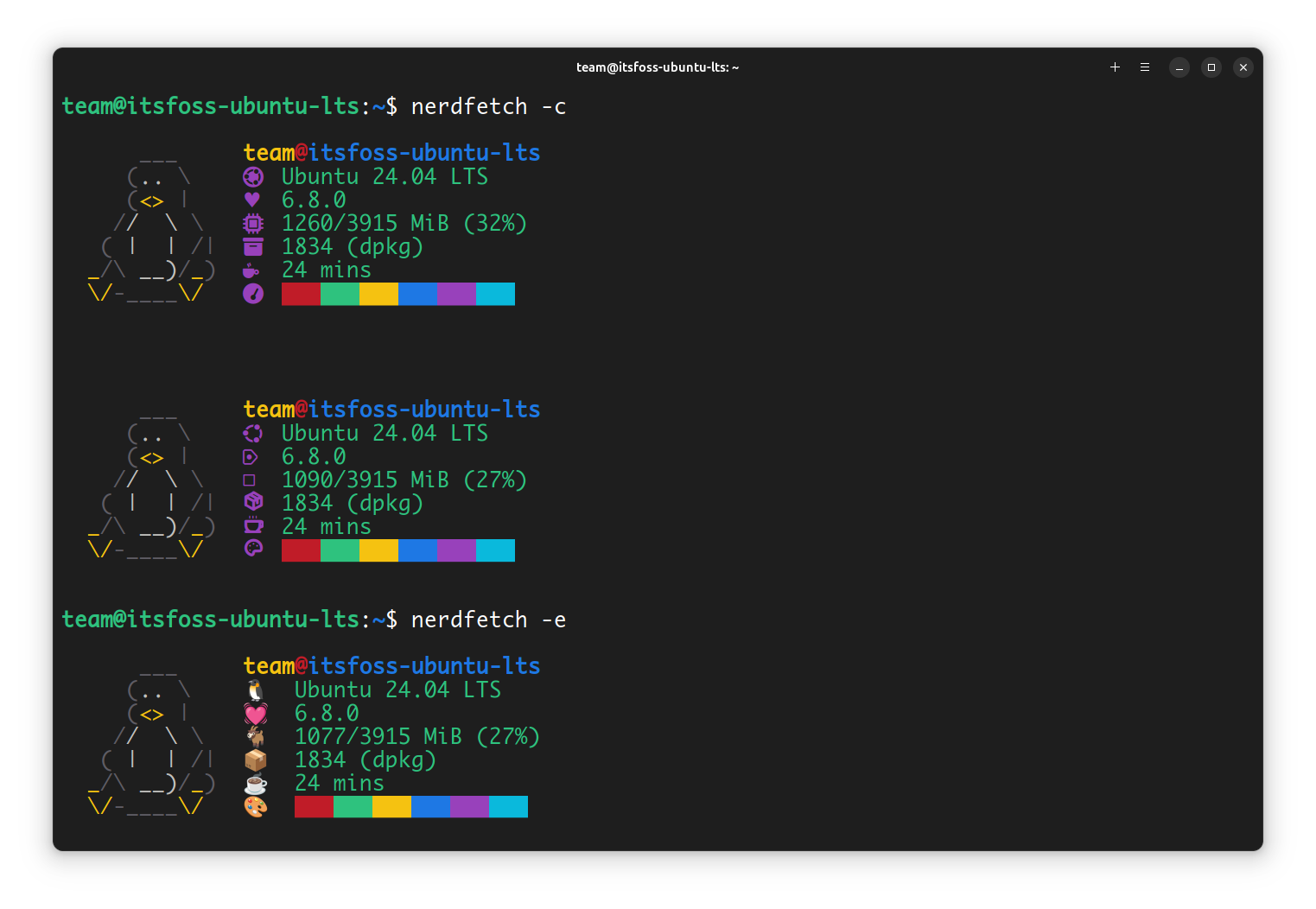Screen dimensions: 1316x909
Task: Open a new terminal tab with plus button
Action: click(1115, 67)
